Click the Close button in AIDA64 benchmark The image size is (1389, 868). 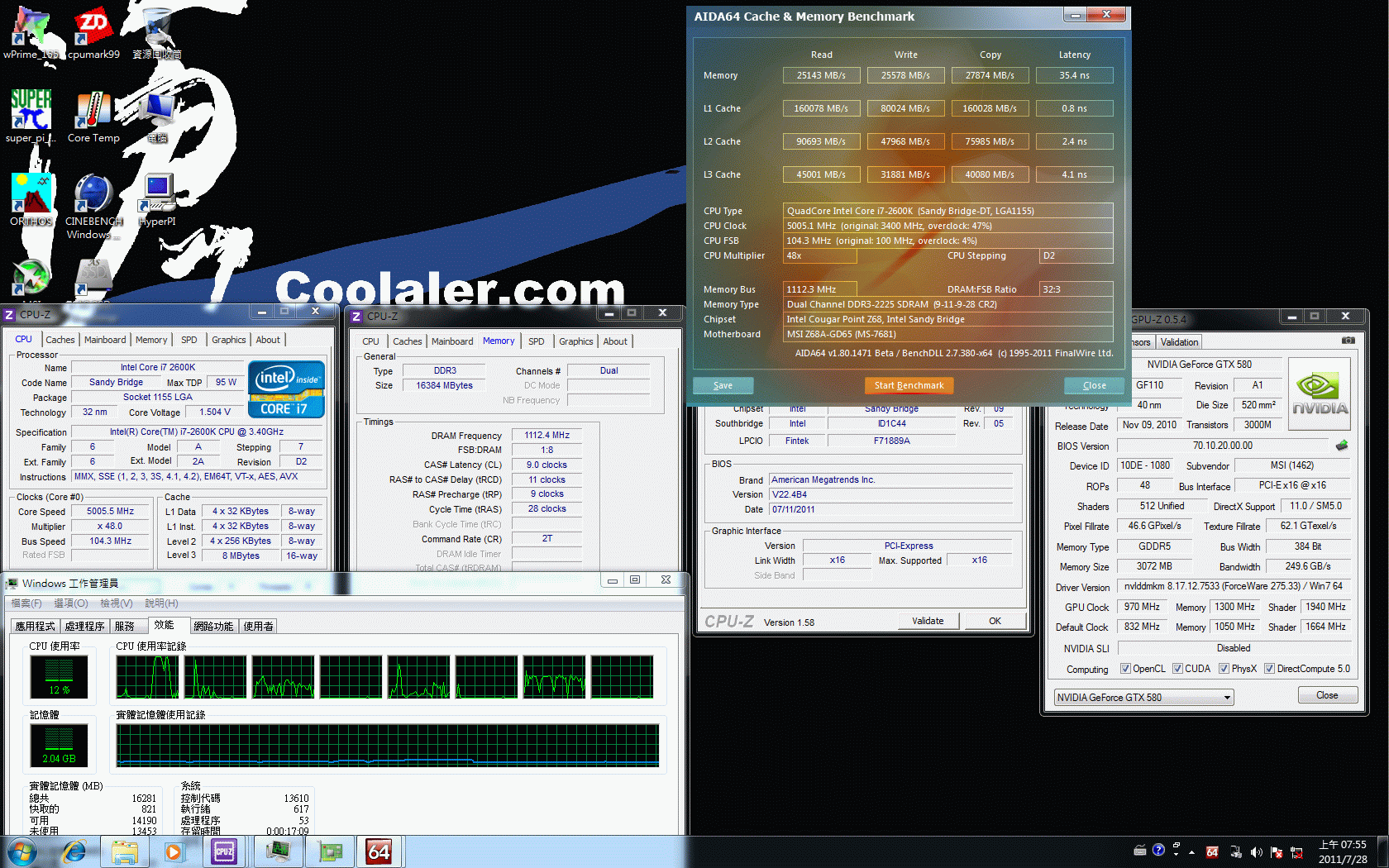click(1094, 385)
